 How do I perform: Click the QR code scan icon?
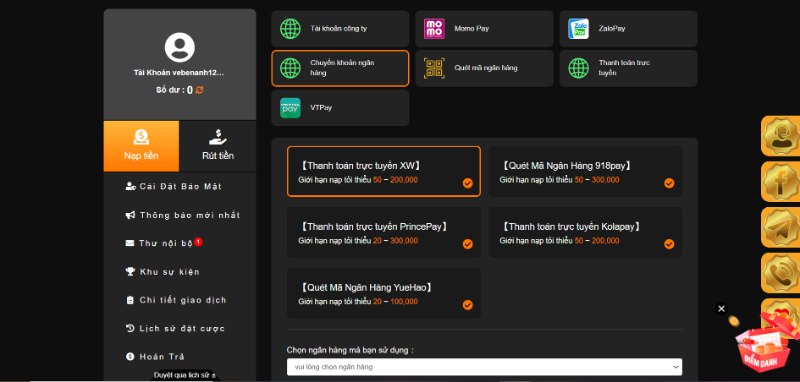(434, 68)
